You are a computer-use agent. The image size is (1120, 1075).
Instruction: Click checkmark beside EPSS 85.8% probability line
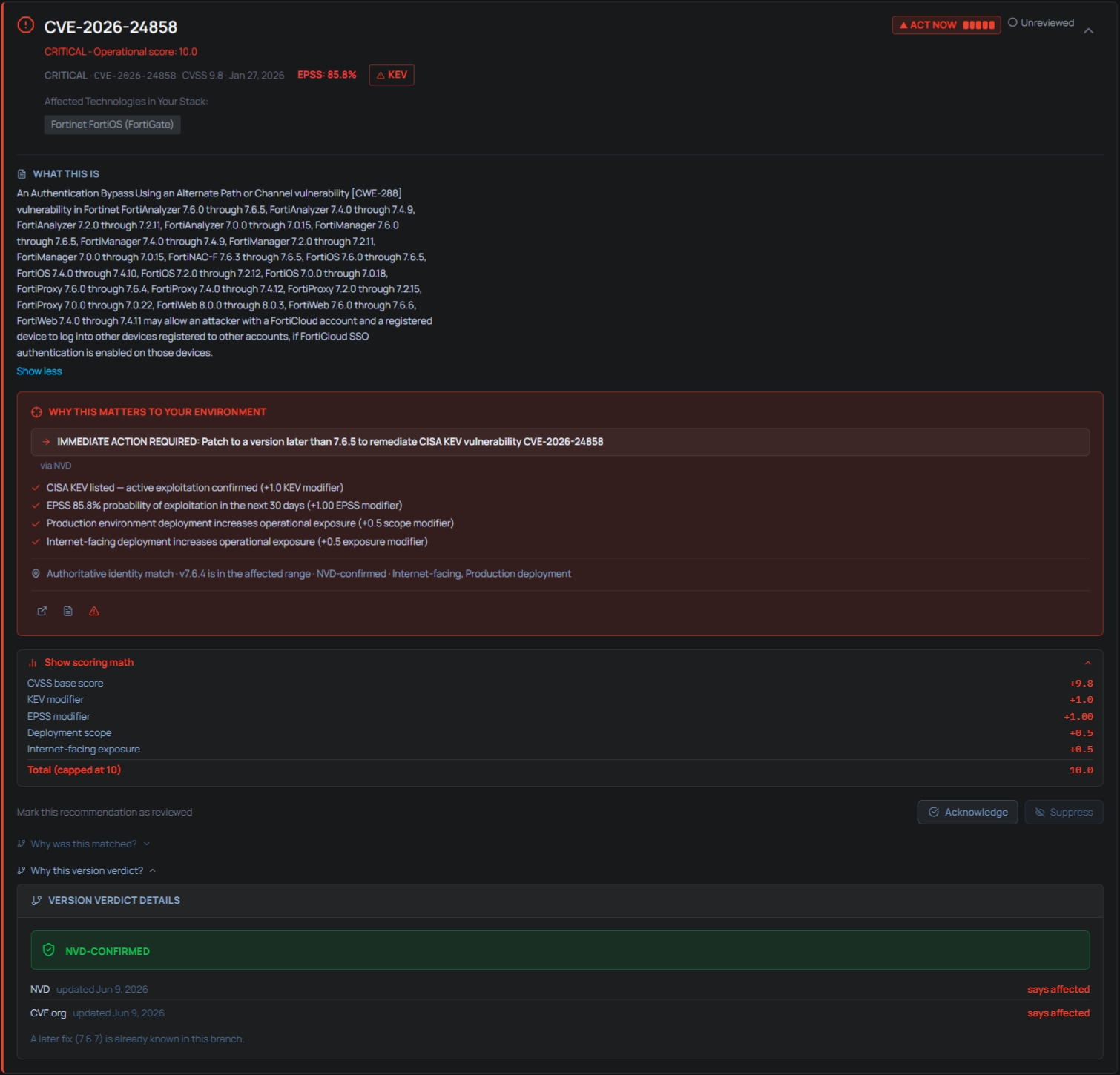click(36, 506)
